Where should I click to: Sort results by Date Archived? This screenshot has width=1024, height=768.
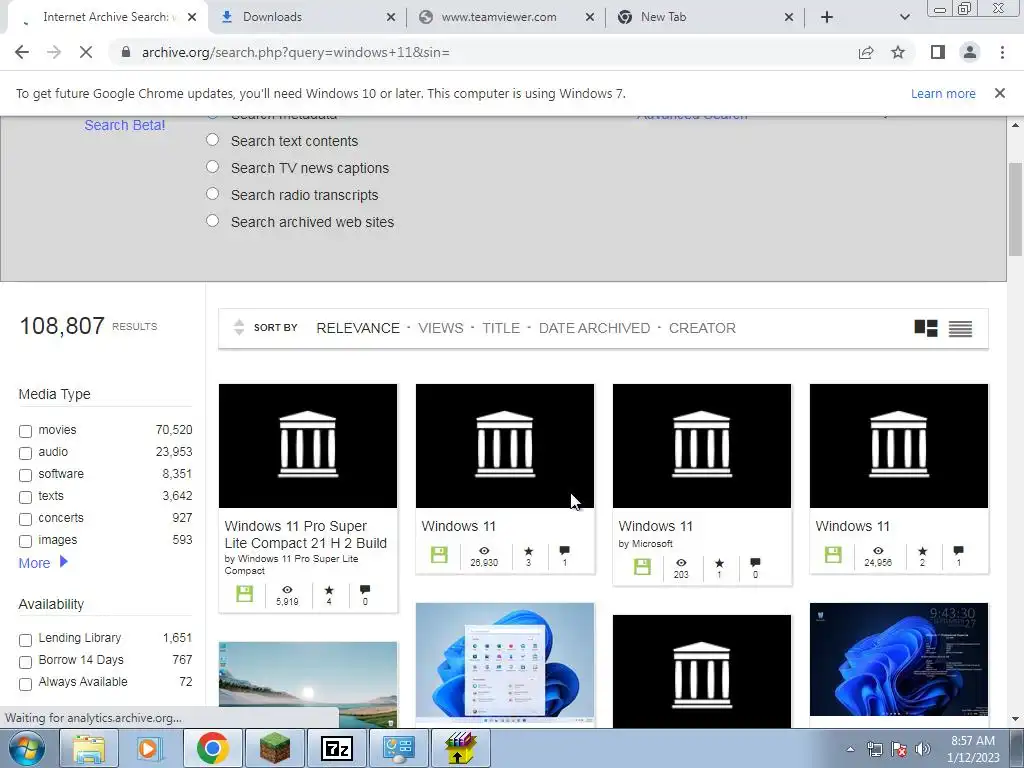(x=594, y=328)
